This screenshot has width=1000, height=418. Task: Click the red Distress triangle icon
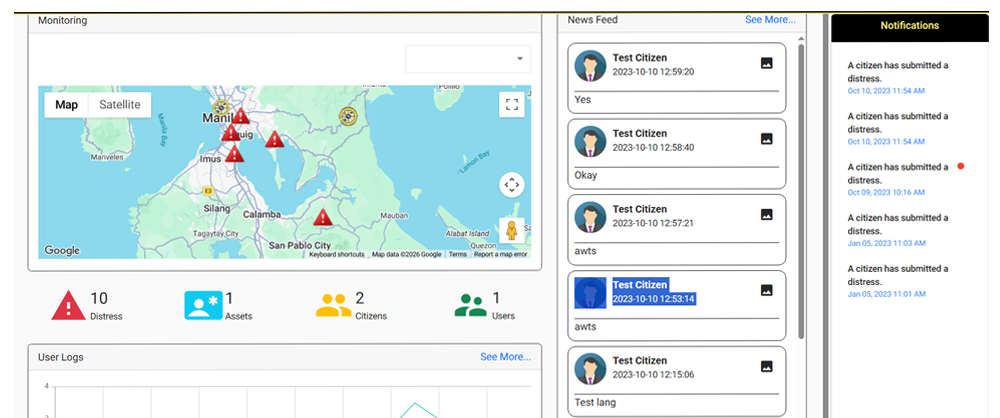click(69, 305)
